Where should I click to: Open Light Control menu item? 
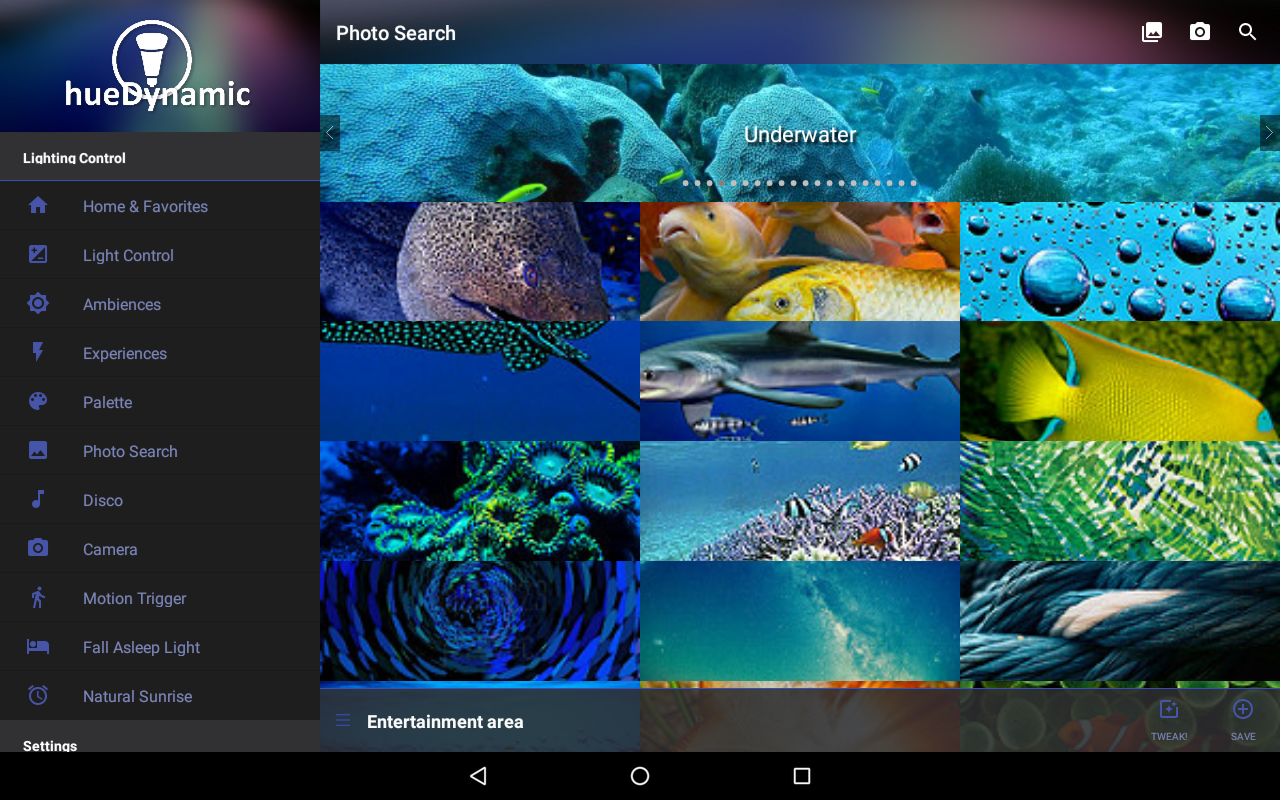160,255
